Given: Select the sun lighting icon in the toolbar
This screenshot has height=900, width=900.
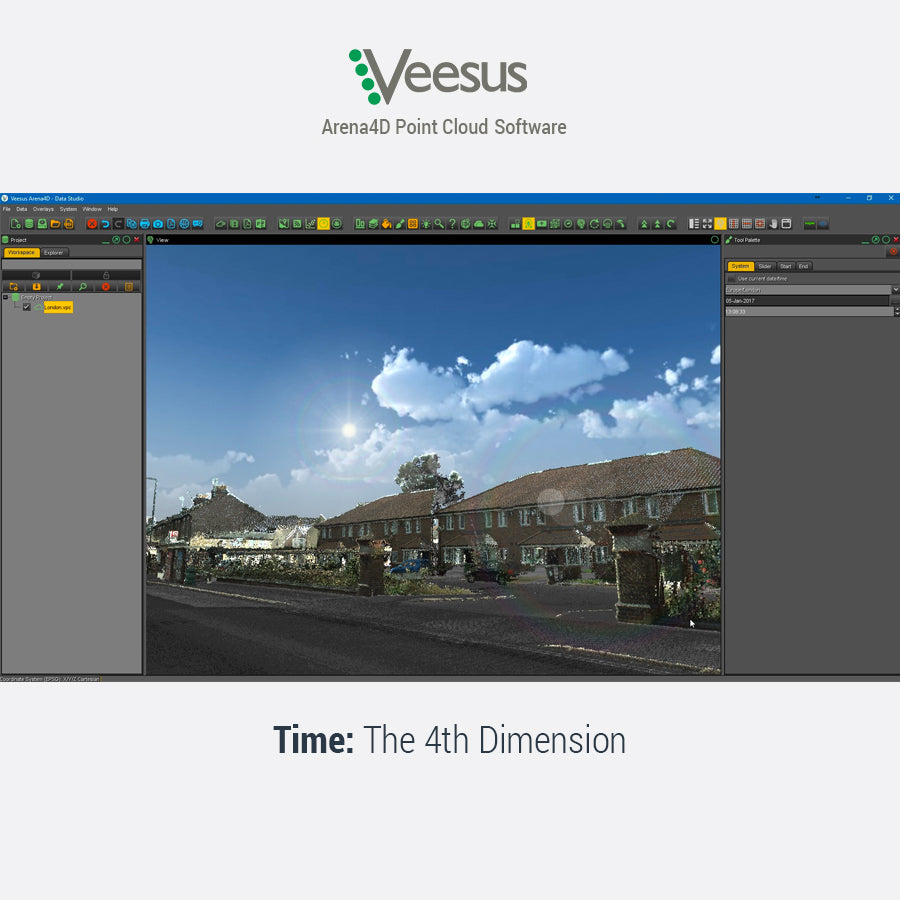Looking at the screenshot, I should 424,224.
